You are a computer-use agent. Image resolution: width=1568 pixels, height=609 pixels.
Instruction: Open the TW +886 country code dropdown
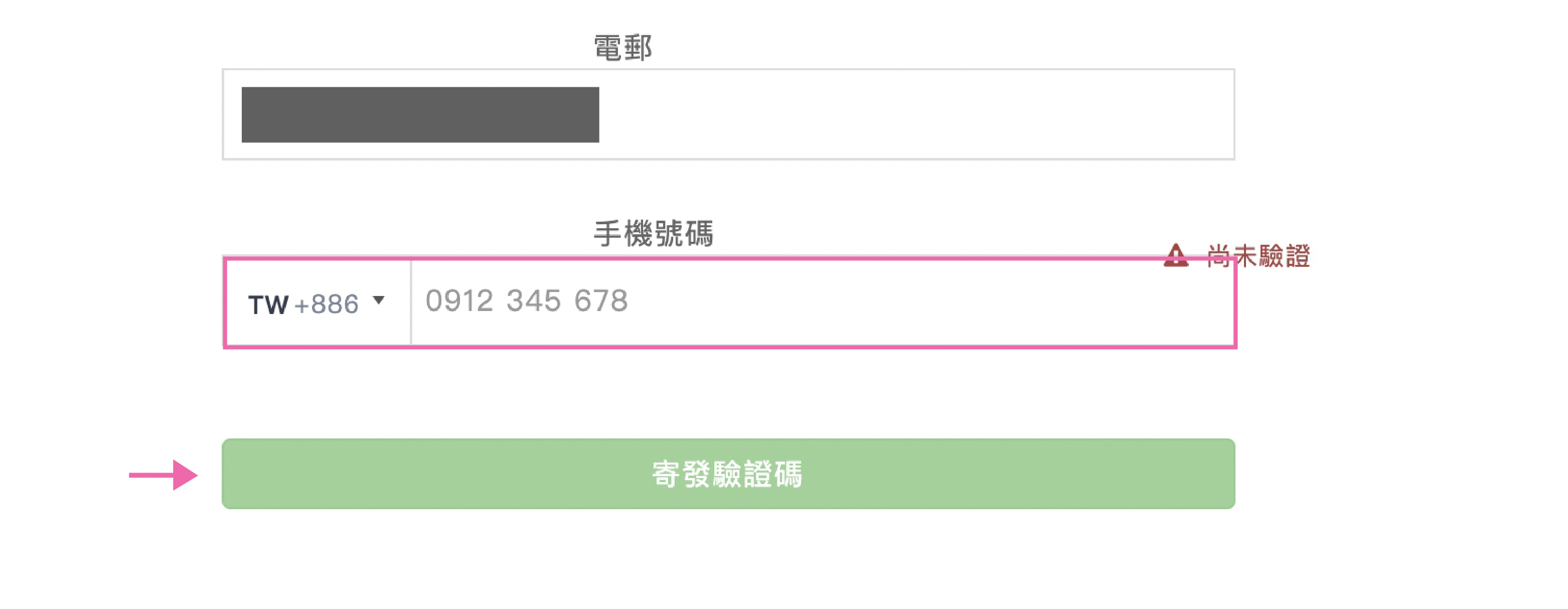coord(317,302)
